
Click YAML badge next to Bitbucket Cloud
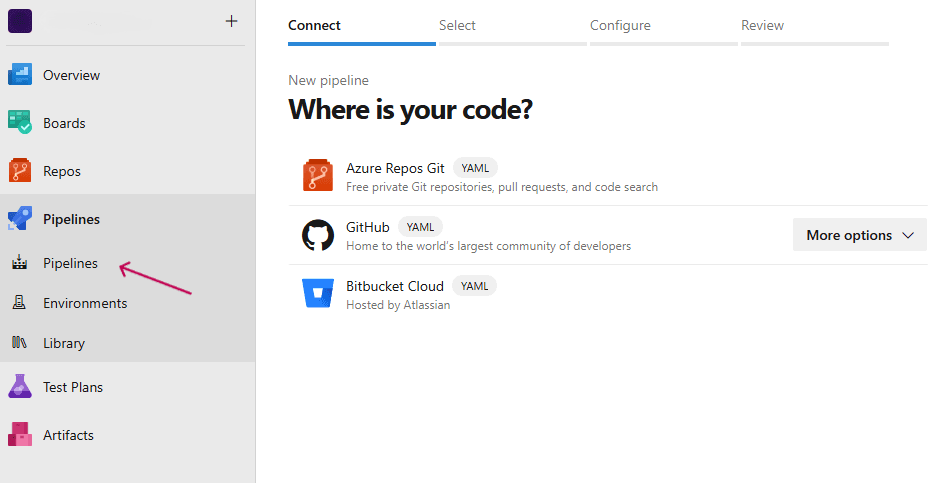pos(474,286)
